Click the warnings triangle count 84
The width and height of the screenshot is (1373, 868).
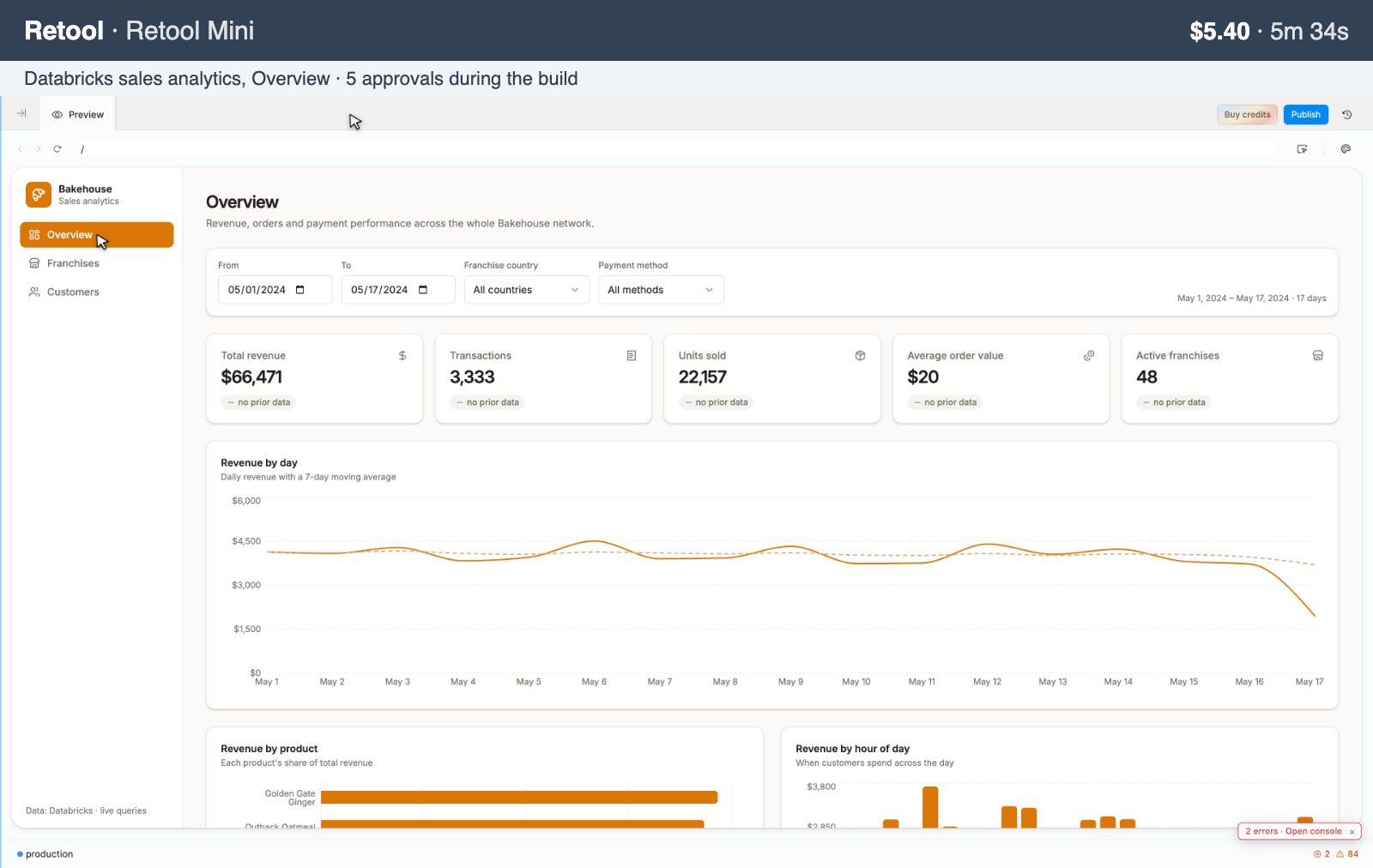pos(1347,854)
